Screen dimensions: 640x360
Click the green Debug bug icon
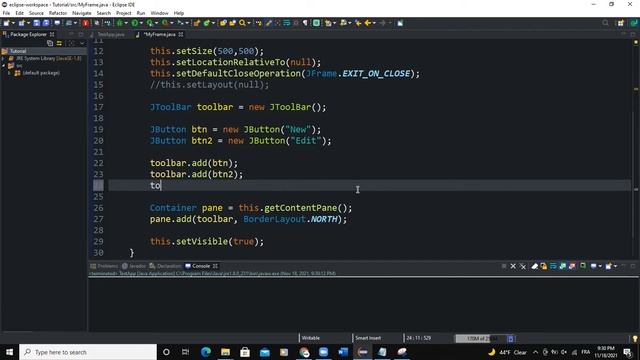click(x=120, y=23)
